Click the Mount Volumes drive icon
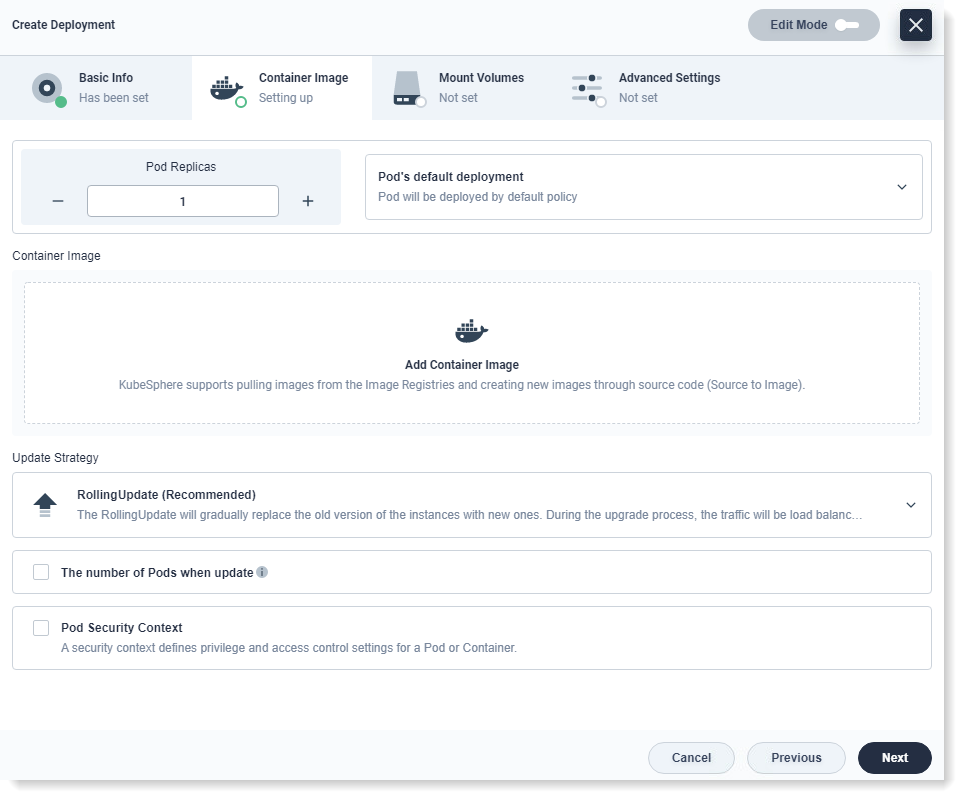The width and height of the screenshot is (964, 800). [408, 89]
